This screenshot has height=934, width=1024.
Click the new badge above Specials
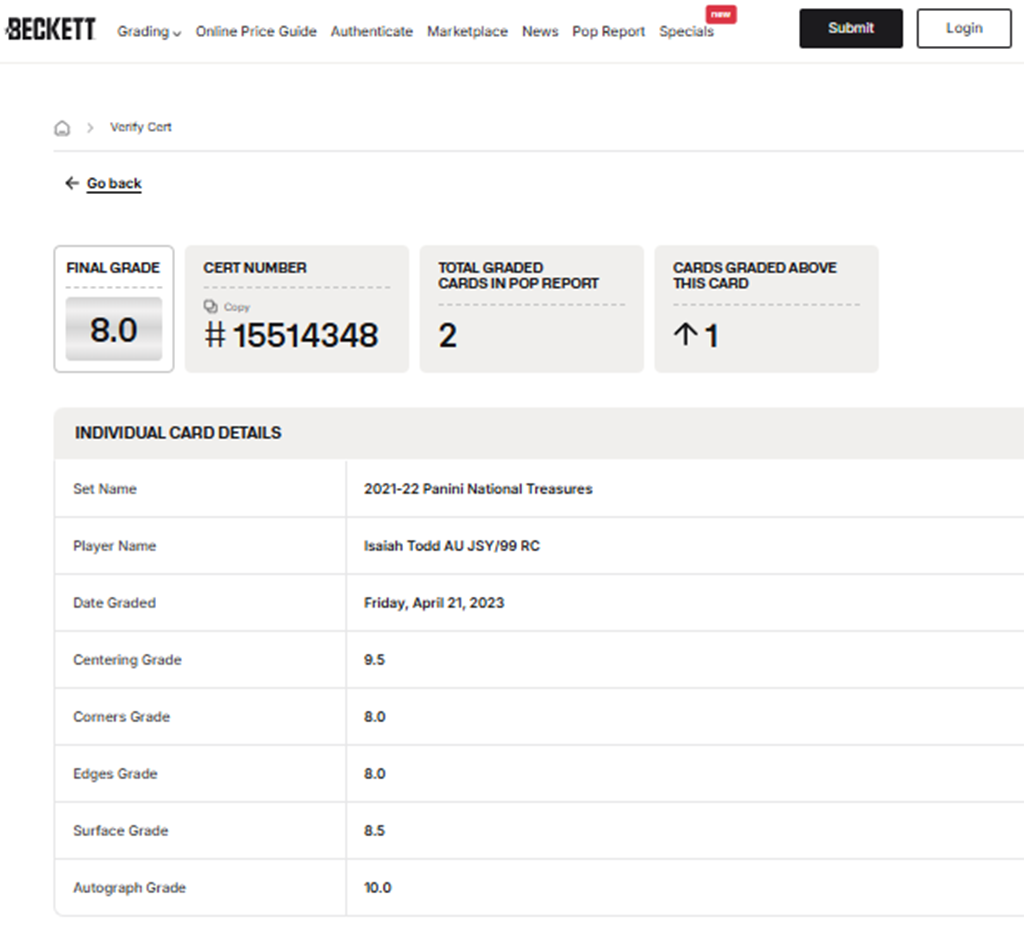click(x=720, y=14)
